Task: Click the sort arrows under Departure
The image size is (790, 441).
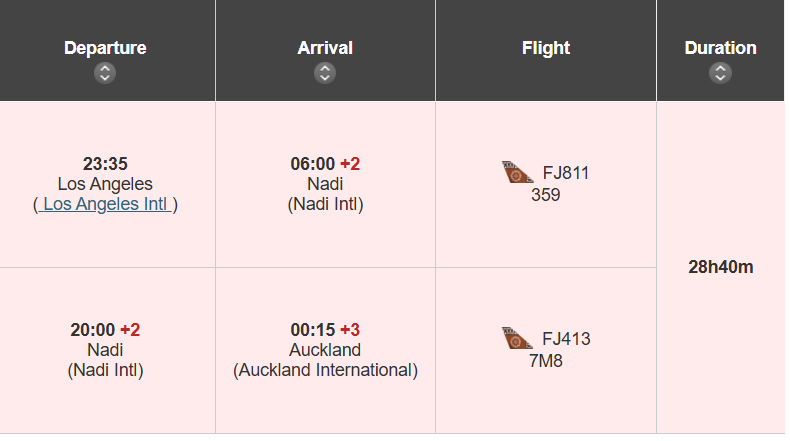Action: (x=105, y=73)
